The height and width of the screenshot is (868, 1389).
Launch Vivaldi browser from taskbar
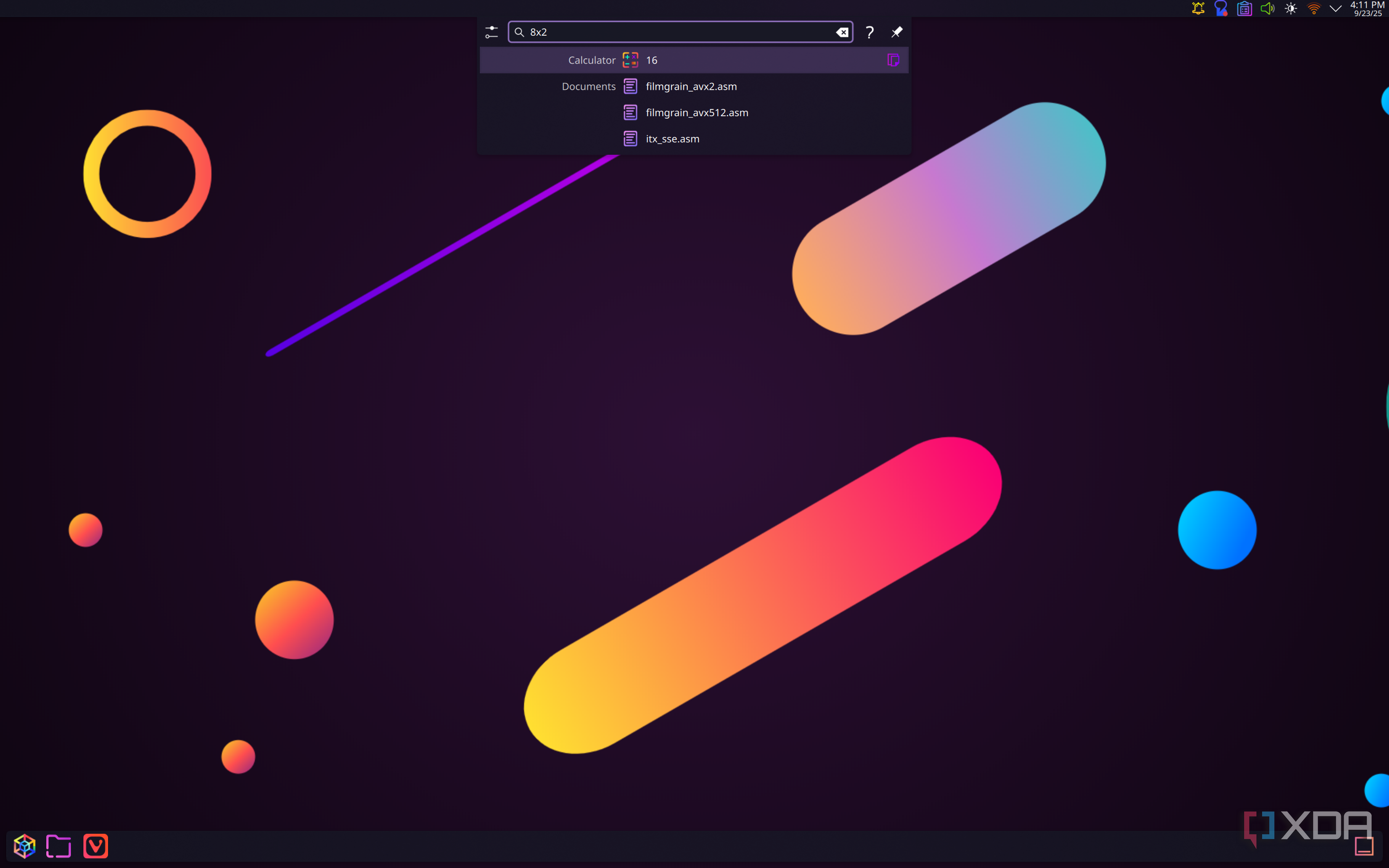(x=95, y=846)
